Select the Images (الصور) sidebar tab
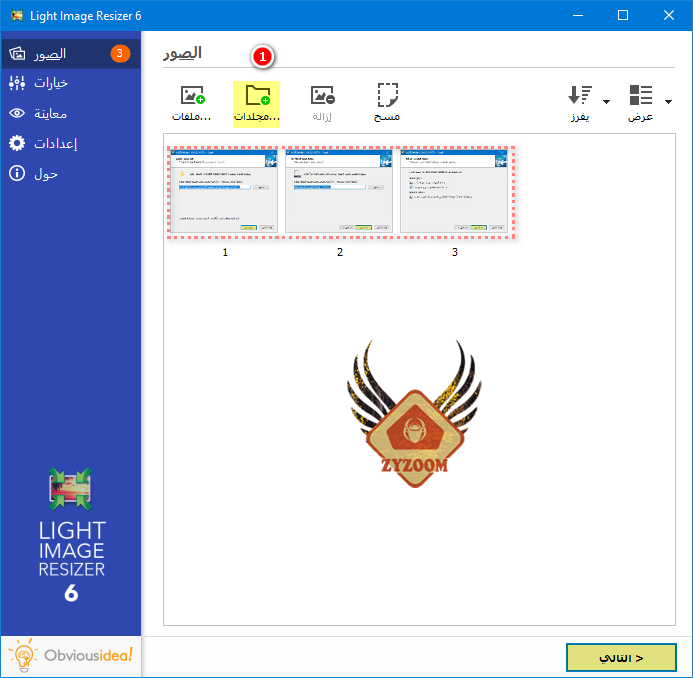 click(x=71, y=53)
